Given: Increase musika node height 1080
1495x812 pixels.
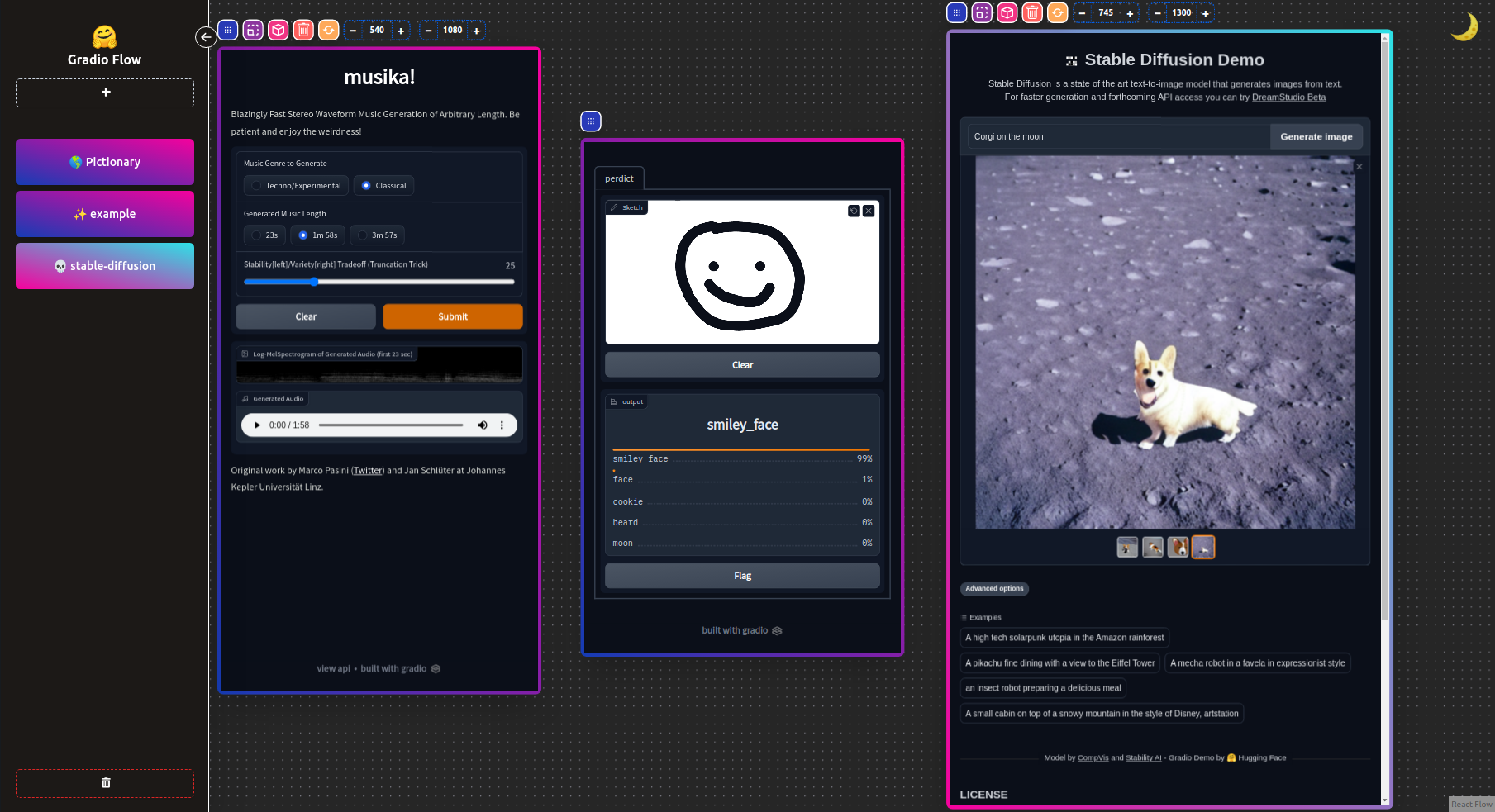Looking at the screenshot, I should (477, 31).
